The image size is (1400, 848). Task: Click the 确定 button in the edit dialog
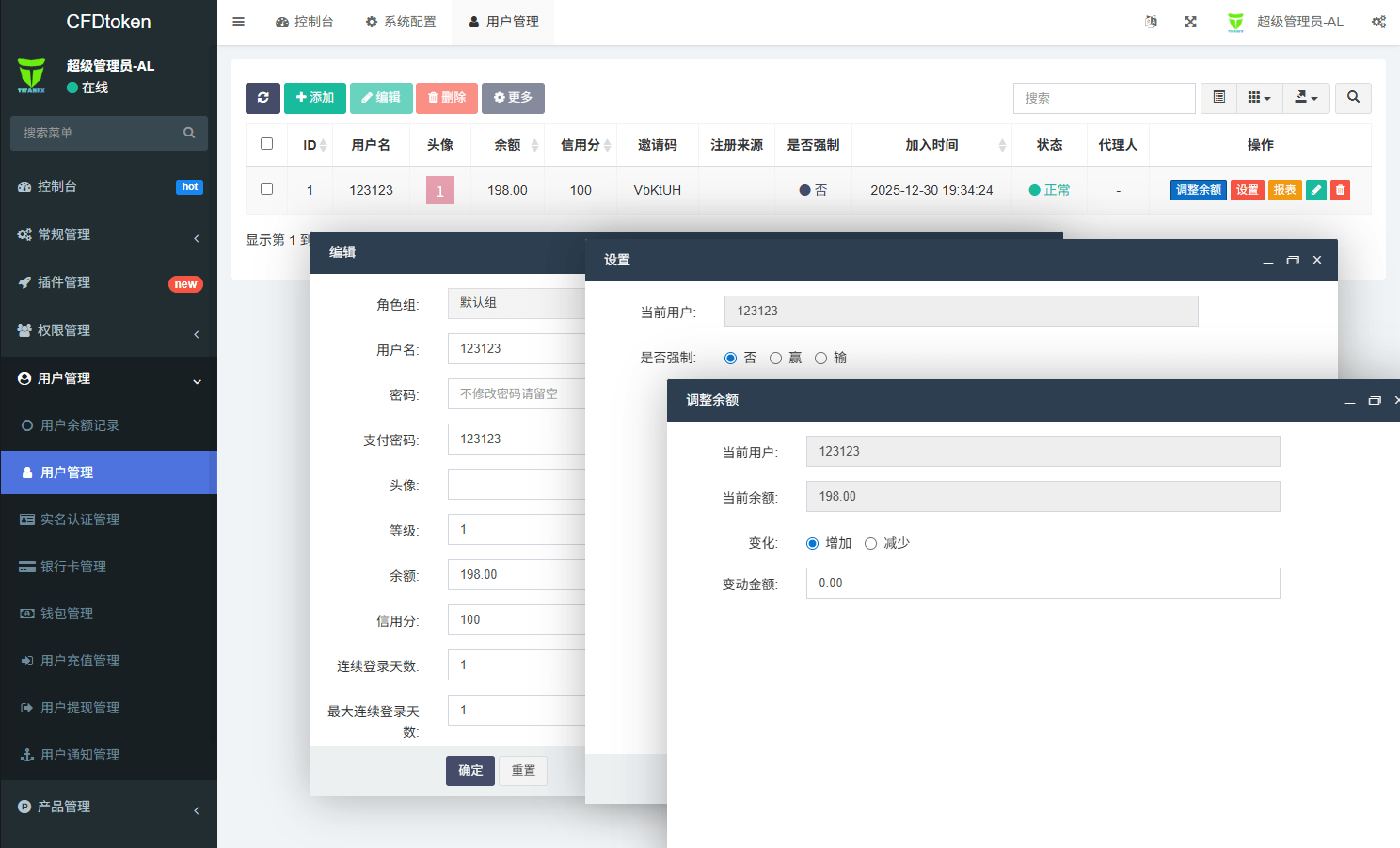pos(469,770)
